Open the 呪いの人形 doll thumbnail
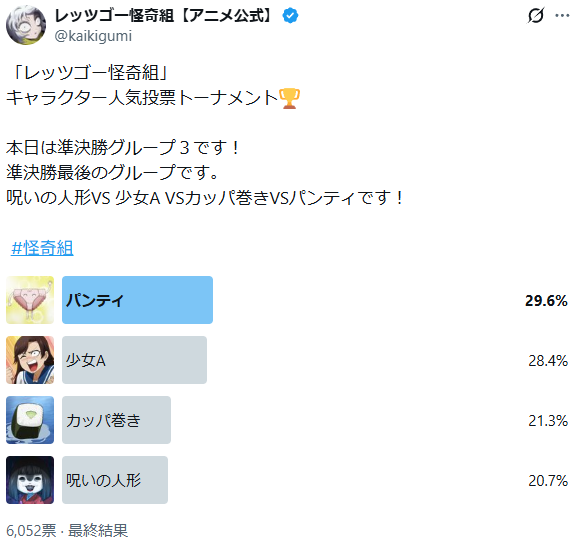The width and height of the screenshot is (588, 542). pos(30,480)
